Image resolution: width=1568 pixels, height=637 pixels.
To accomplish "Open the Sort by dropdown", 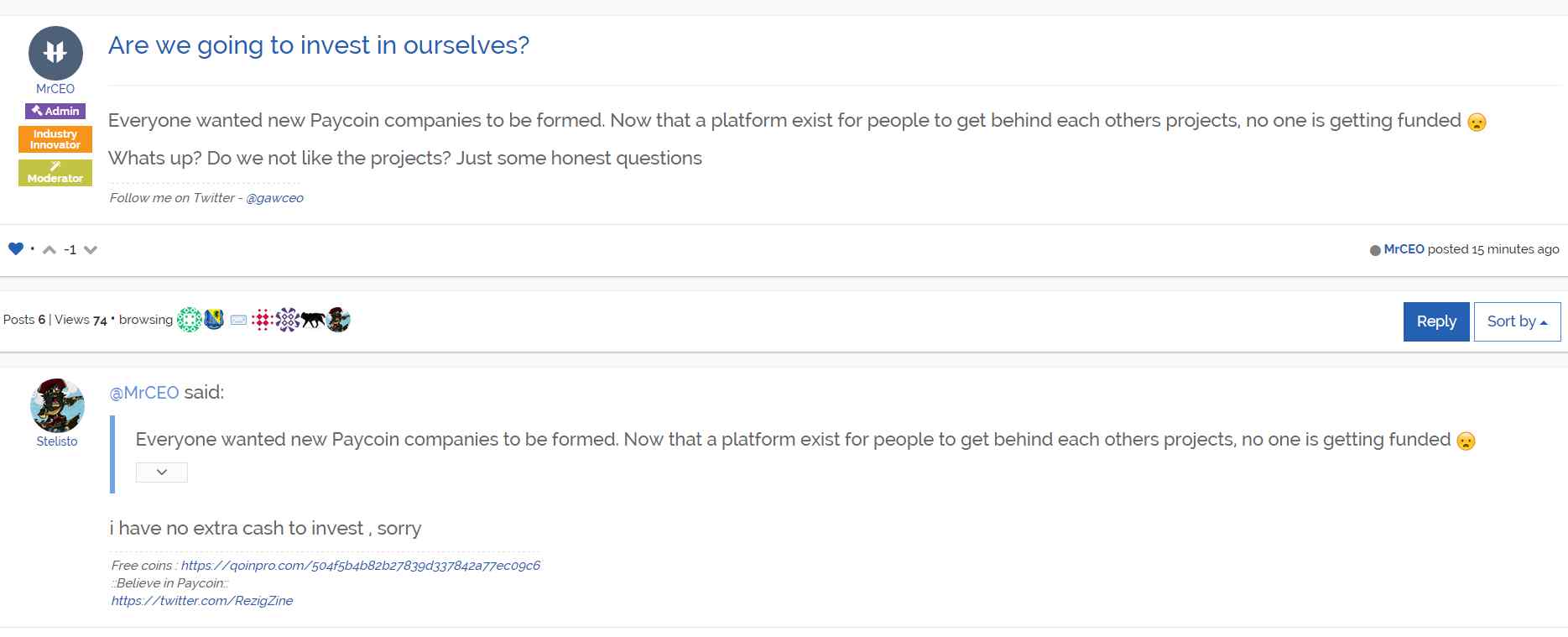I will coord(1517,321).
